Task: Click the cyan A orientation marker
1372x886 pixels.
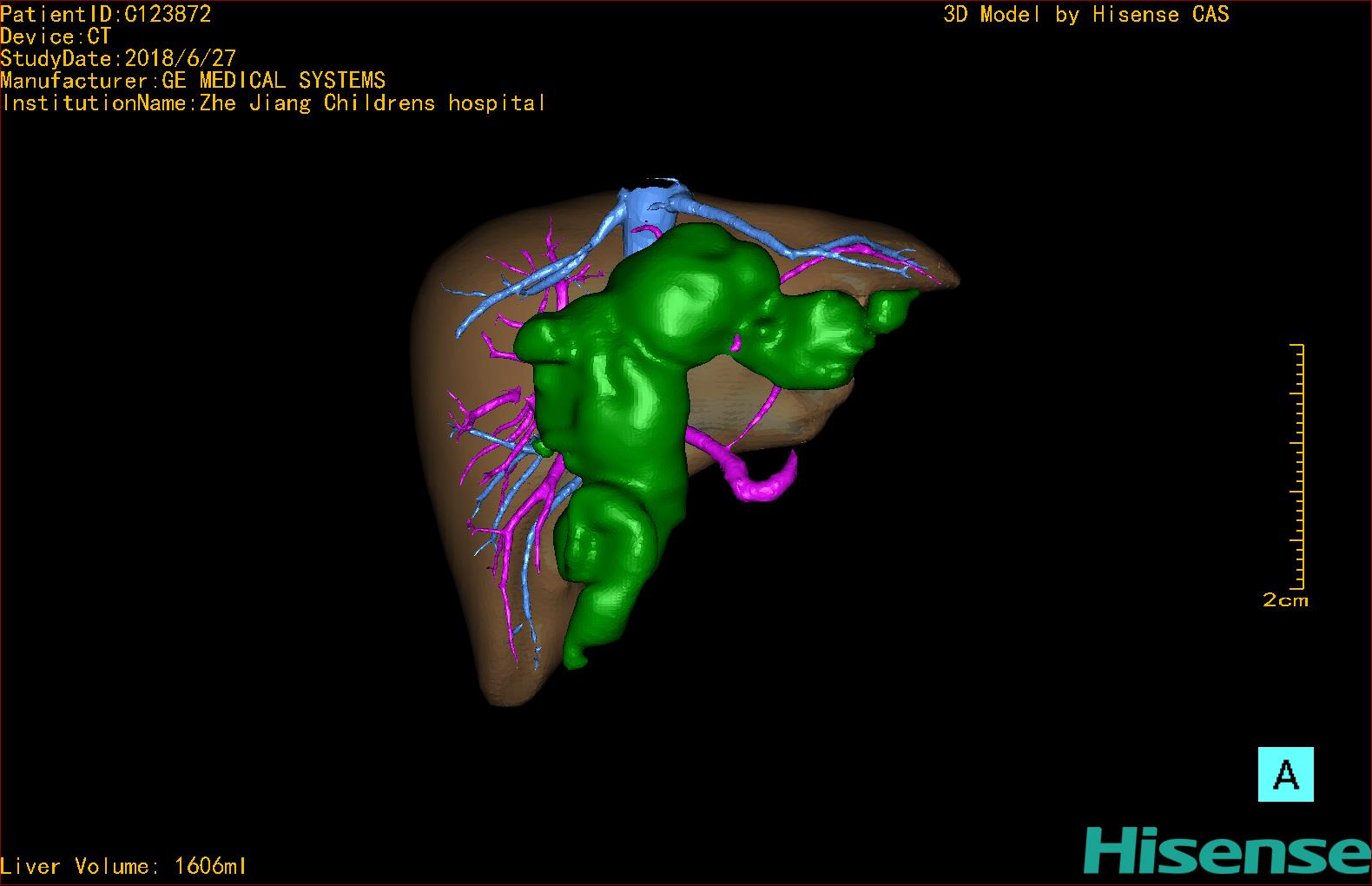Action: point(1285,774)
